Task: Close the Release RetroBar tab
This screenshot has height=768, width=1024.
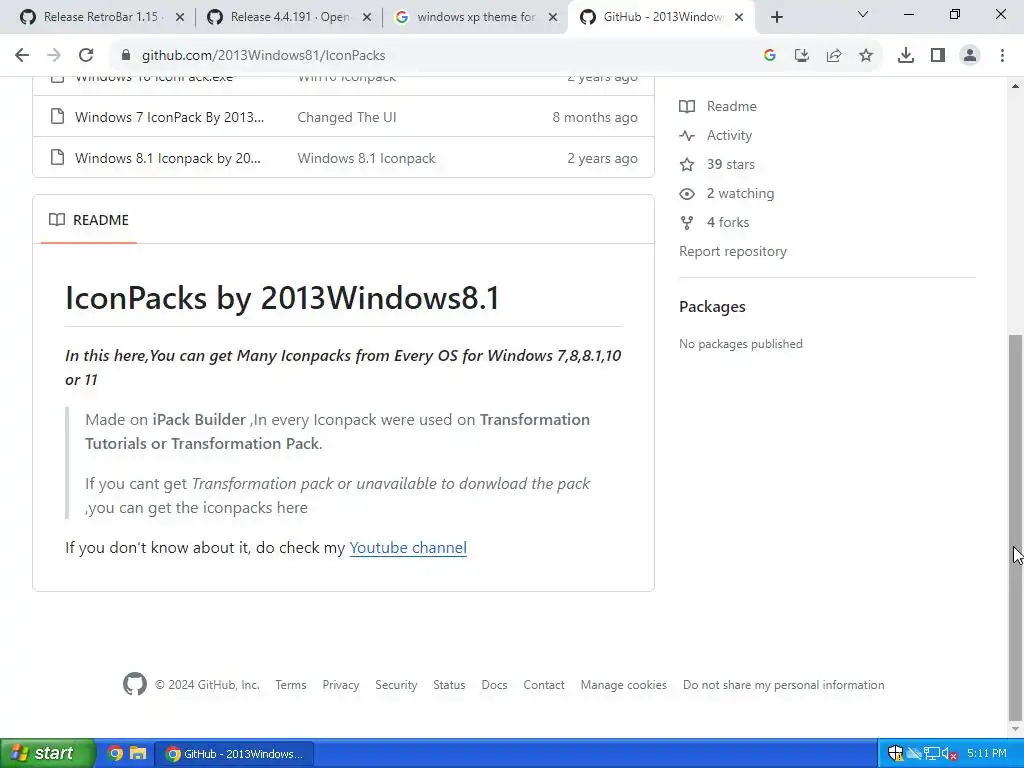Action: [180, 17]
